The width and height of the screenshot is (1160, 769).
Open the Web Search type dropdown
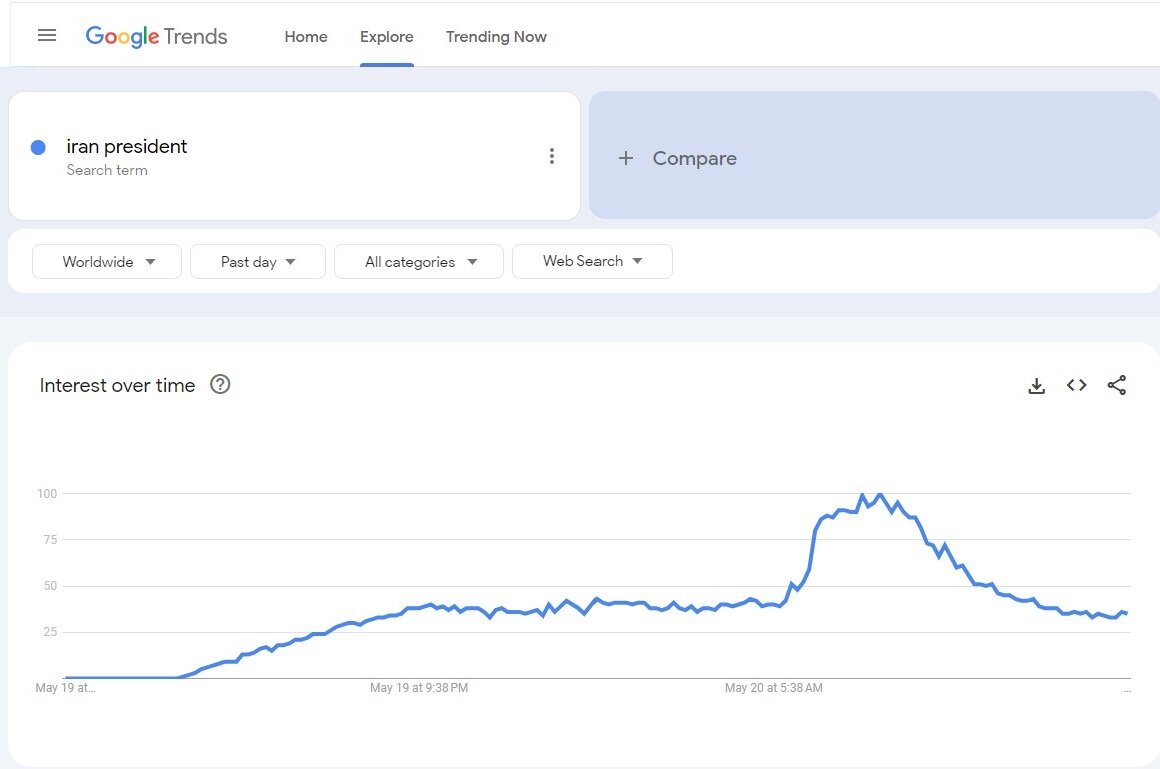coord(592,261)
